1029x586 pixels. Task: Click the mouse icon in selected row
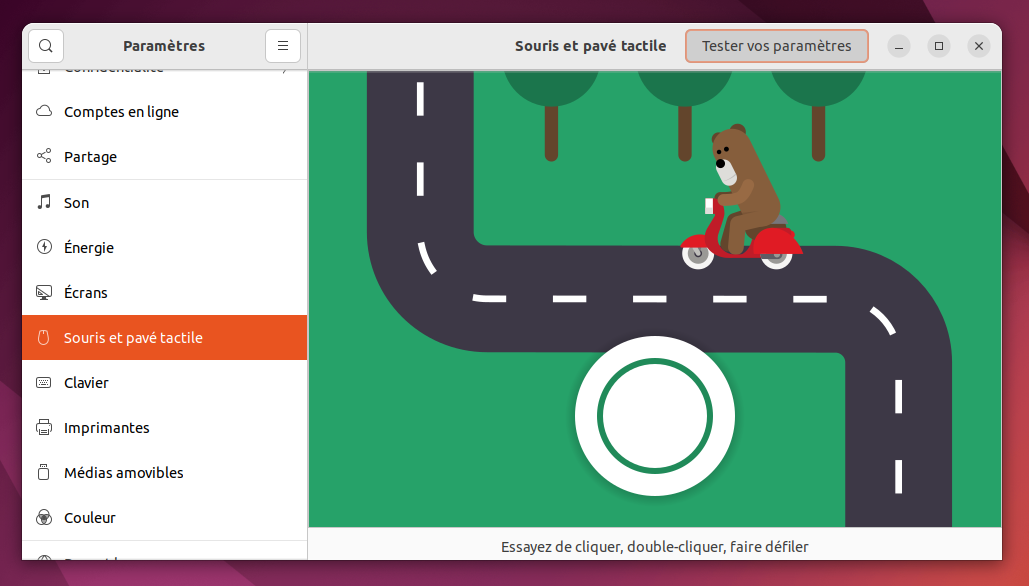(x=44, y=338)
